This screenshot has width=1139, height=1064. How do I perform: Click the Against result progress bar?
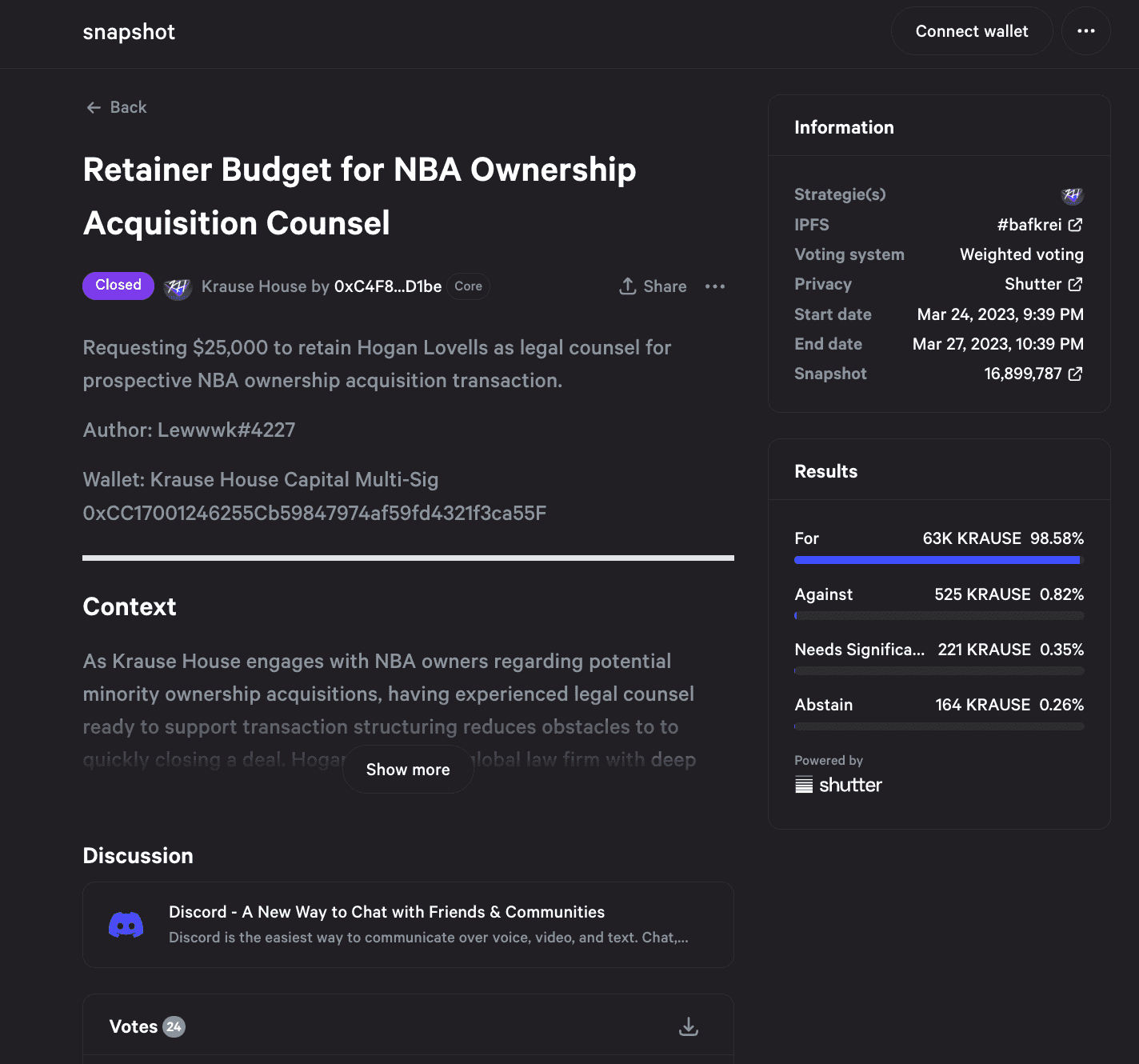pyautogui.click(x=939, y=616)
